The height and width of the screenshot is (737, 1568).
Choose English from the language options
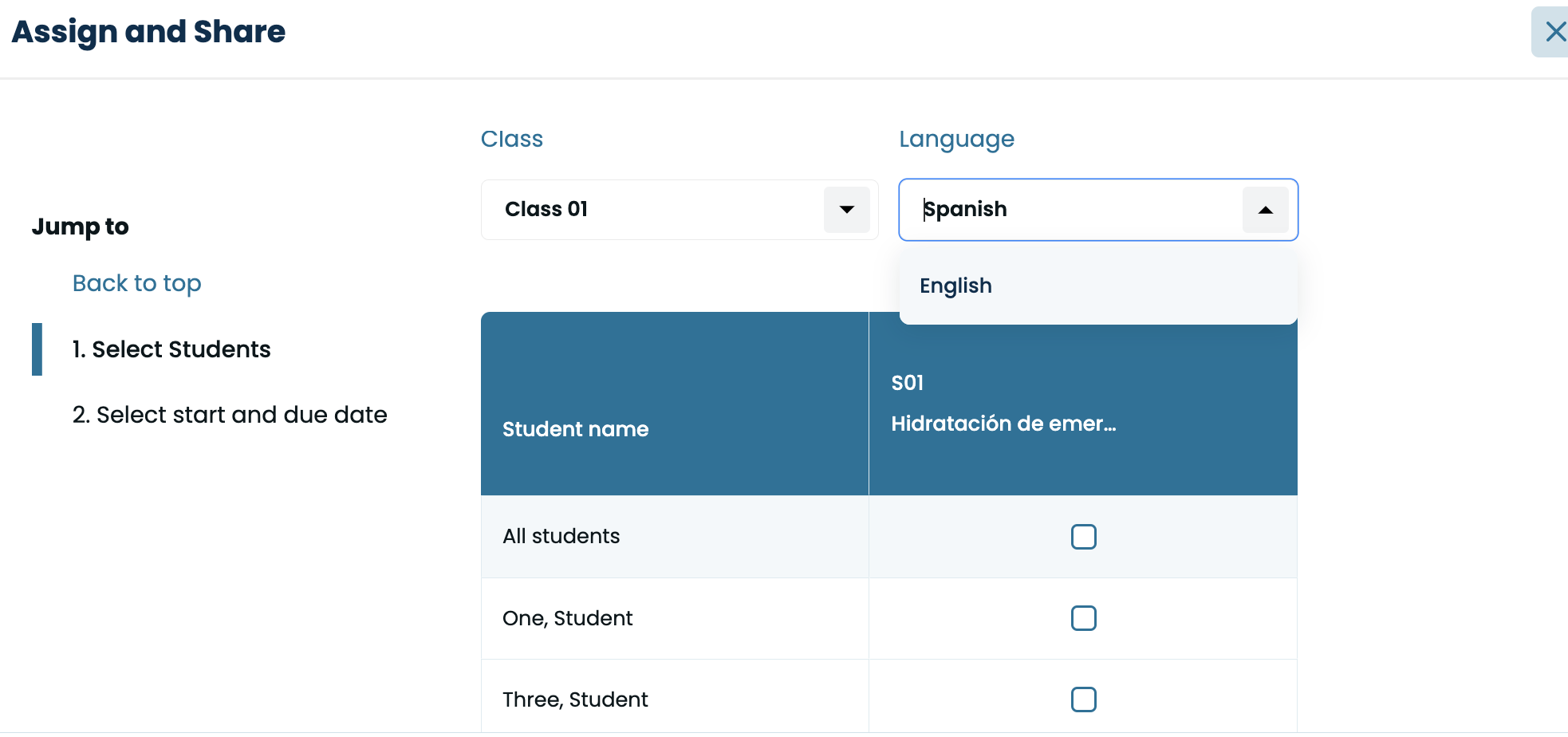1098,286
